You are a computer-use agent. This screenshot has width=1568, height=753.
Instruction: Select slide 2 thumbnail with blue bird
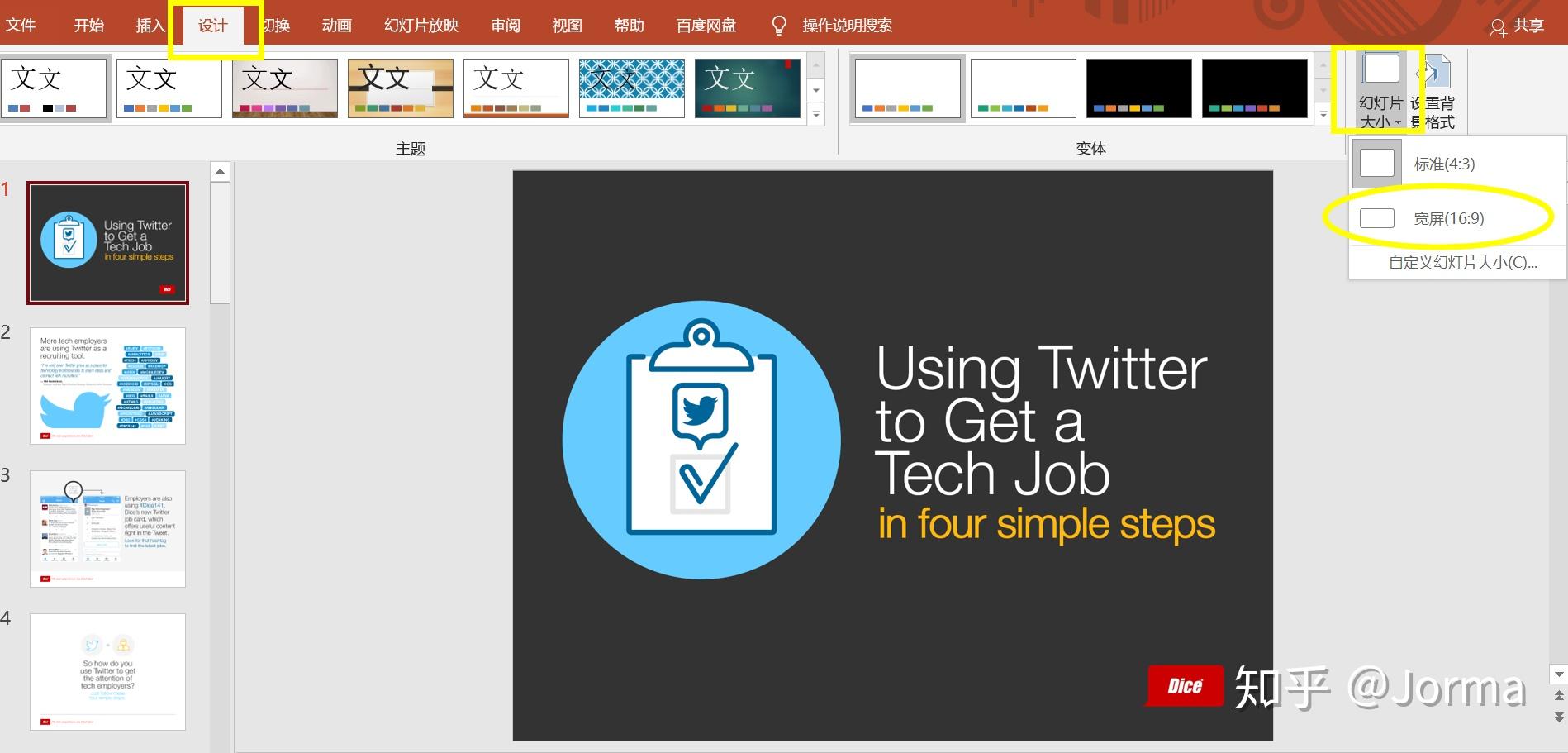pyautogui.click(x=108, y=386)
